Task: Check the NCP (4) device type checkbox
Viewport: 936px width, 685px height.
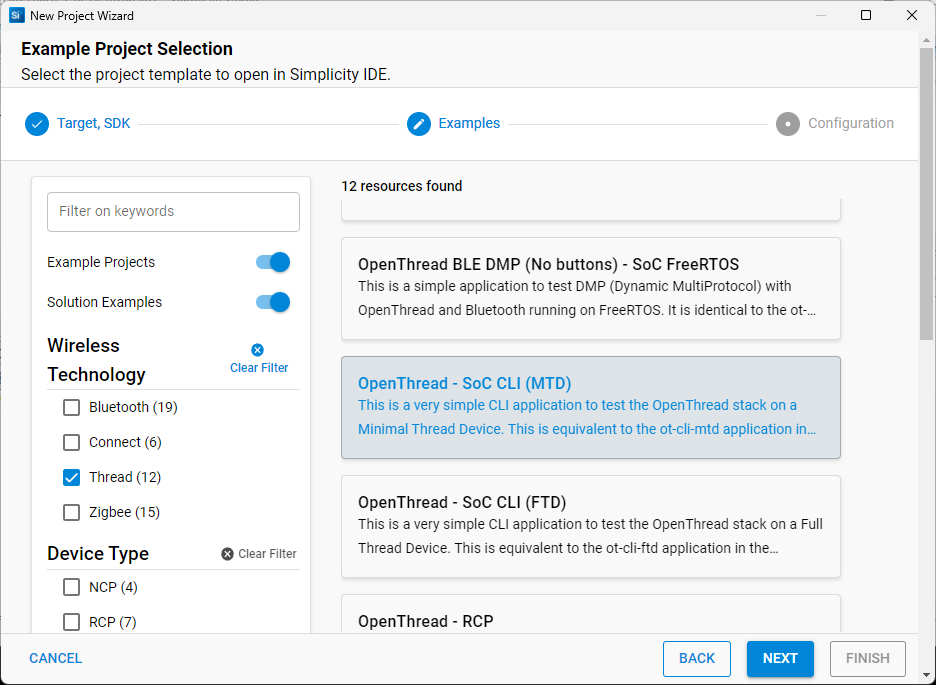Action: 71,587
